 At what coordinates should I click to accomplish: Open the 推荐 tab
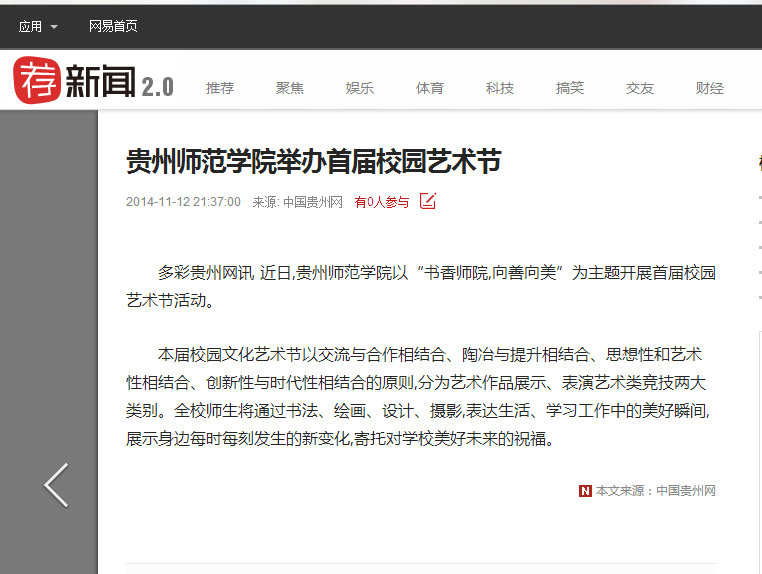220,88
